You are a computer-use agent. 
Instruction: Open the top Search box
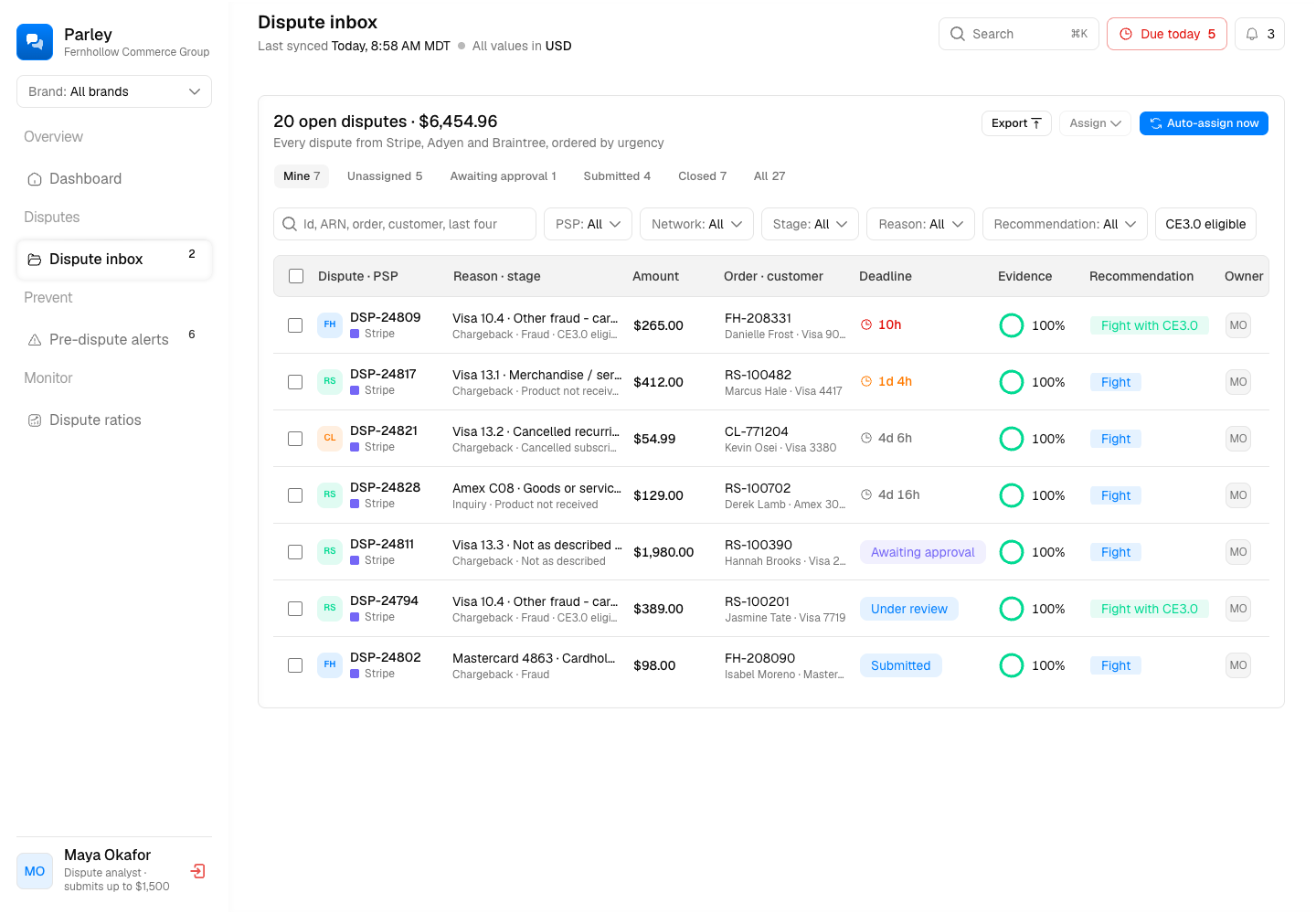tap(1019, 34)
